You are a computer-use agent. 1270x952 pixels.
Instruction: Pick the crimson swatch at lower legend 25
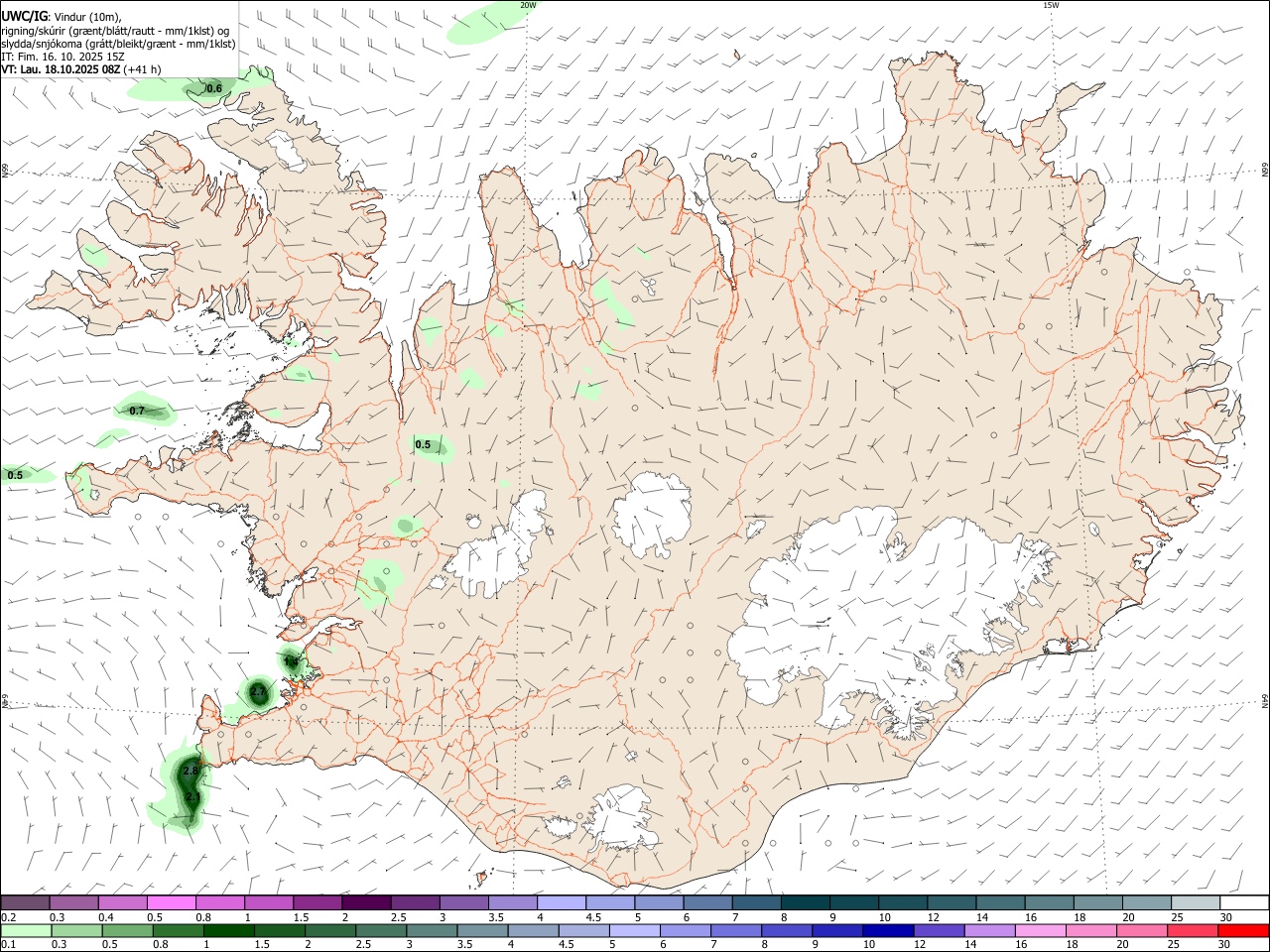(x=1192, y=930)
